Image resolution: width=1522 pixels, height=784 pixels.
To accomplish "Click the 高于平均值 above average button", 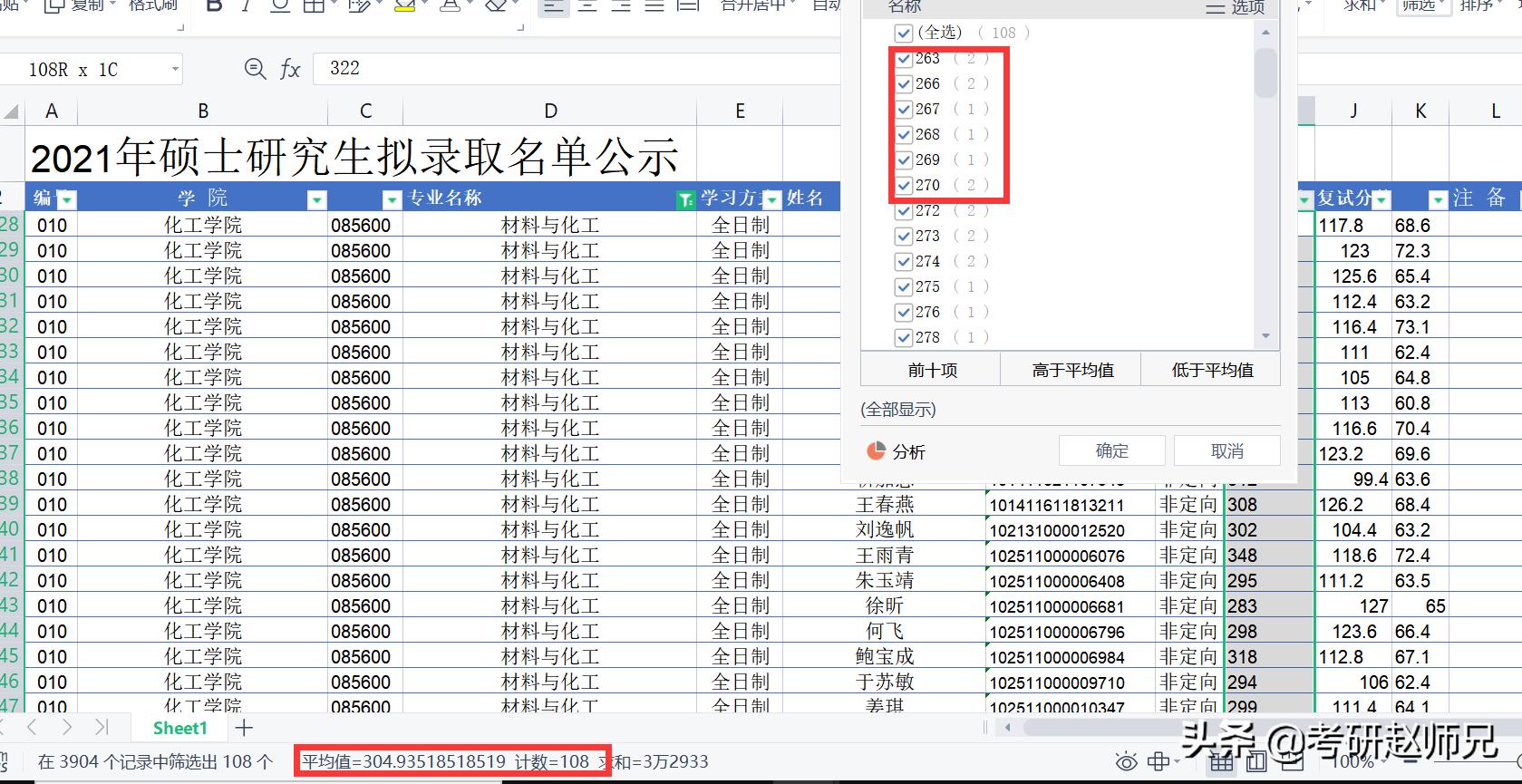I will click(x=1072, y=370).
